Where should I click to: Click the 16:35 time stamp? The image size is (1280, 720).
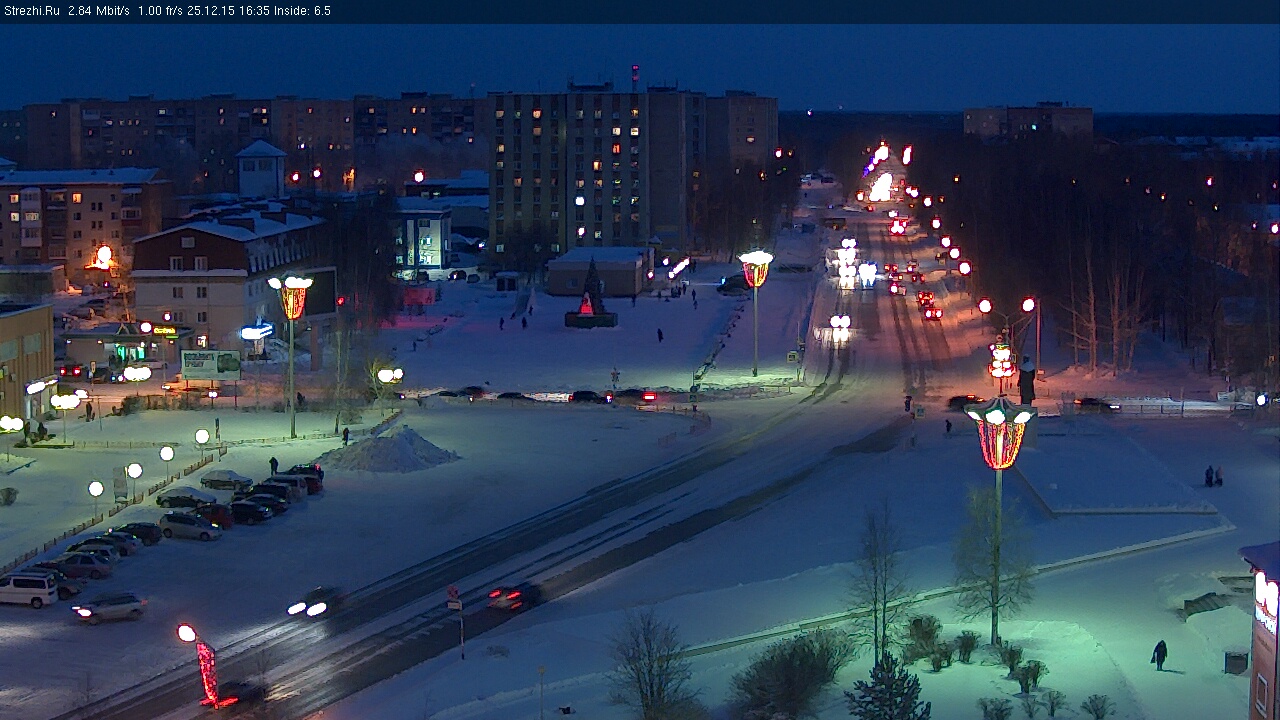256,11
